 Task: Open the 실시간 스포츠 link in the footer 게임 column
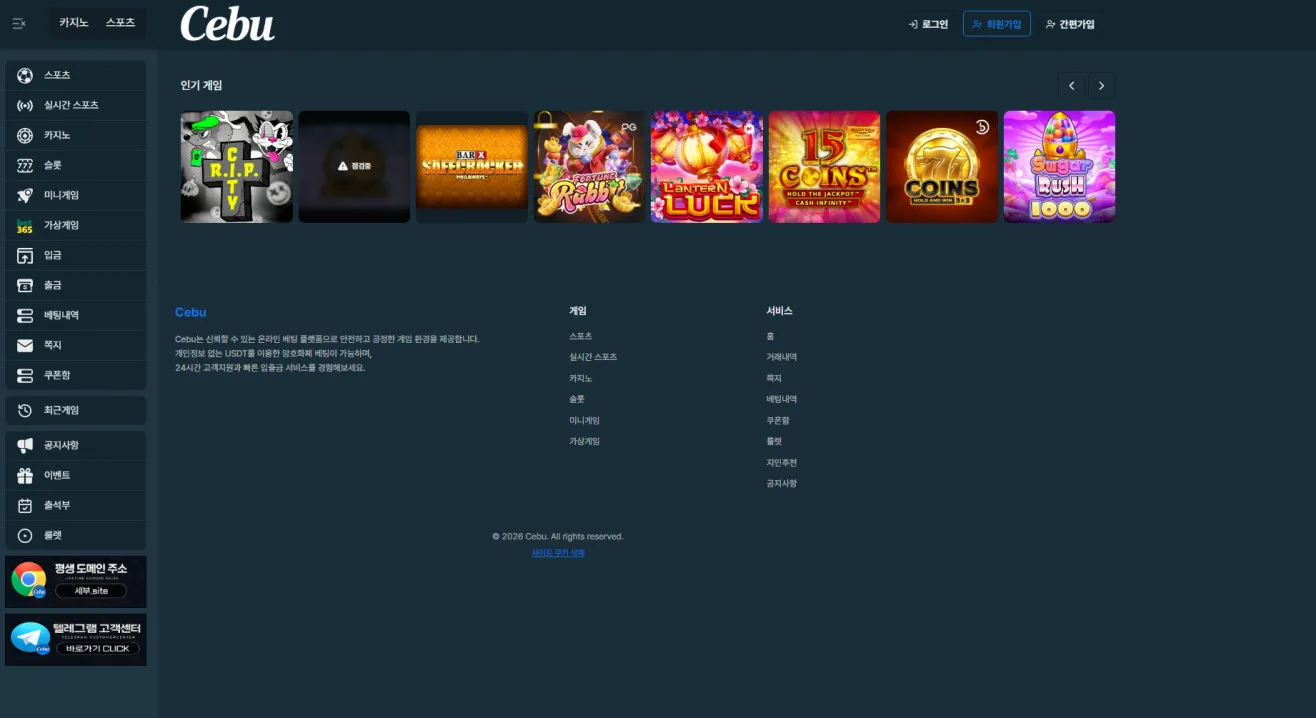pyautogui.click(x=593, y=357)
